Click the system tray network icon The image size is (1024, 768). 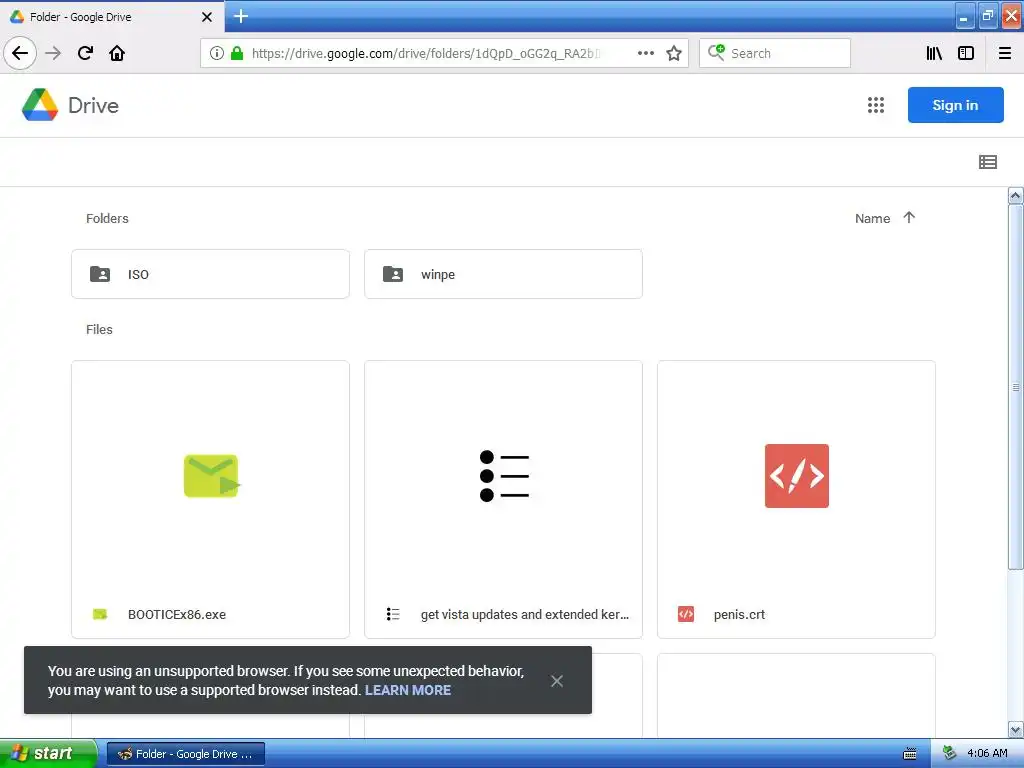[949, 754]
